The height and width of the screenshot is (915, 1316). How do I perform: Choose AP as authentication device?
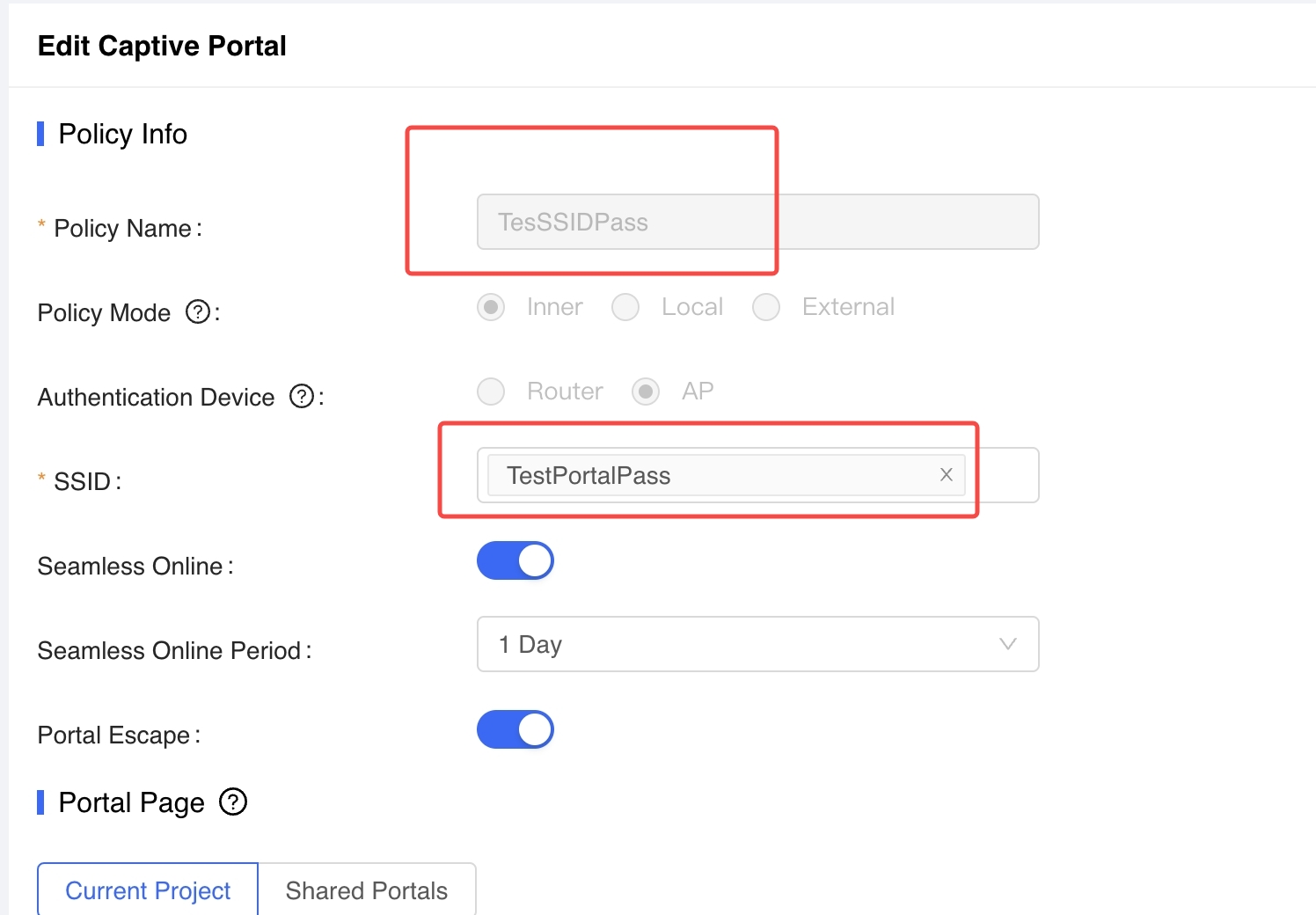[646, 392]
